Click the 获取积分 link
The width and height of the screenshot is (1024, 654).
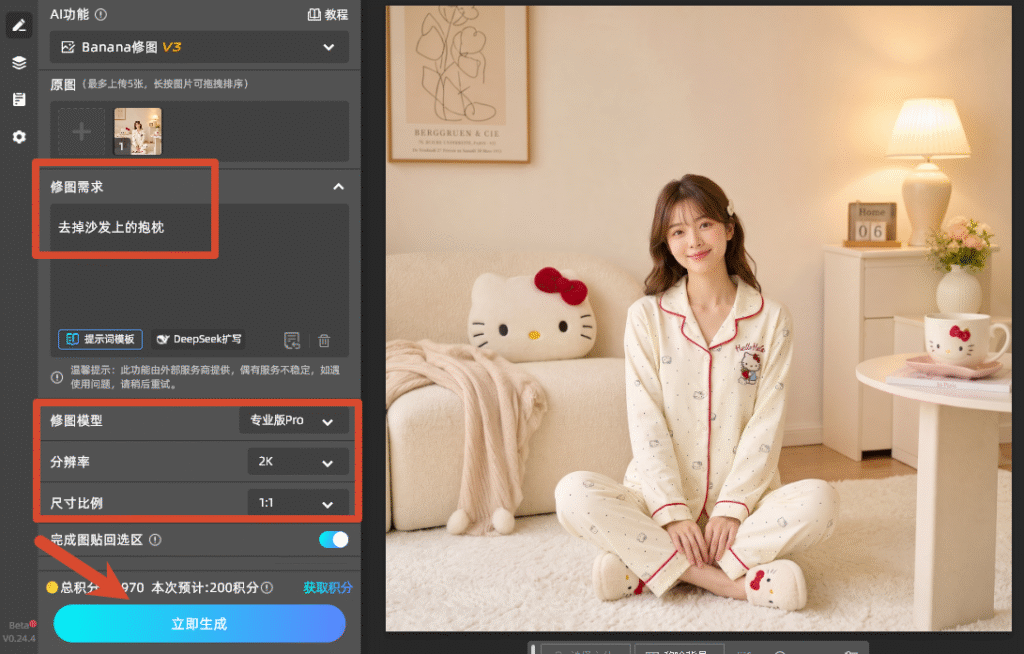tap(328, 587)
